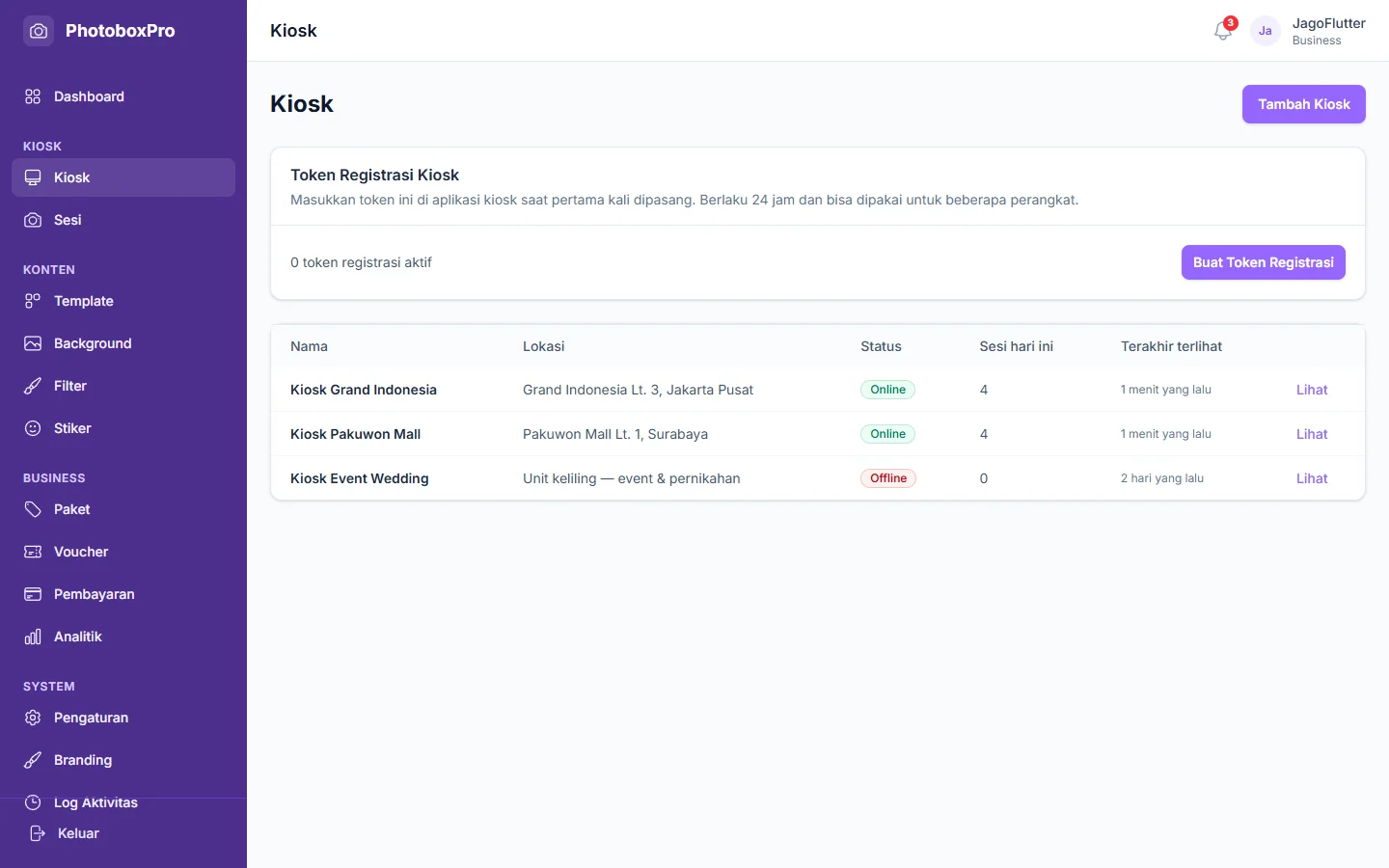Select the Sesi camera icon
Viewport: 1389px width, 868px height.
click(33, 220)
